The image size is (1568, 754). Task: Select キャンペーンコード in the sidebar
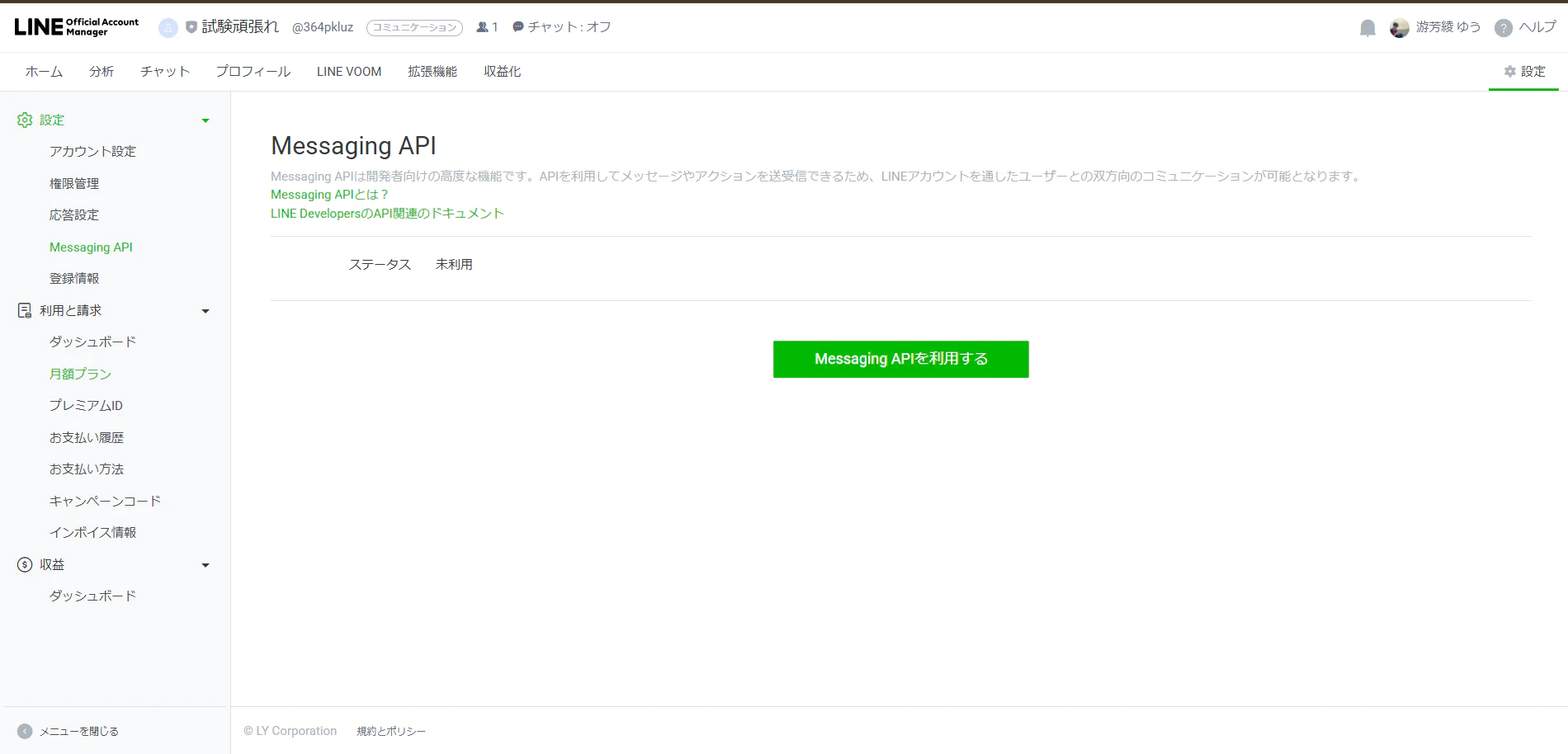[105, 502]
